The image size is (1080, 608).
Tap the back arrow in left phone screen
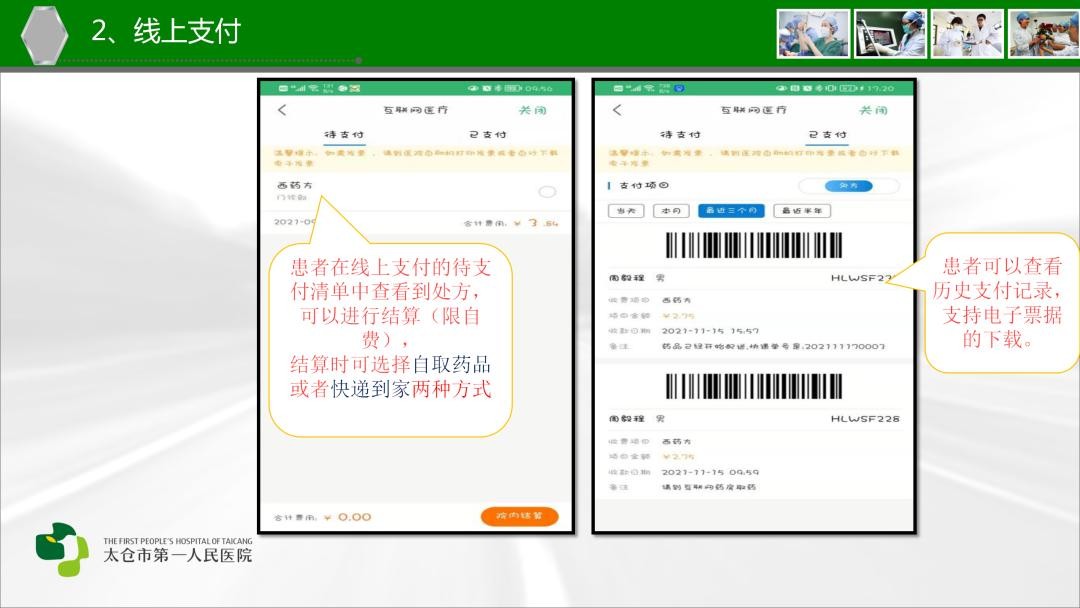pyautogui.click(x=282, y=110)
